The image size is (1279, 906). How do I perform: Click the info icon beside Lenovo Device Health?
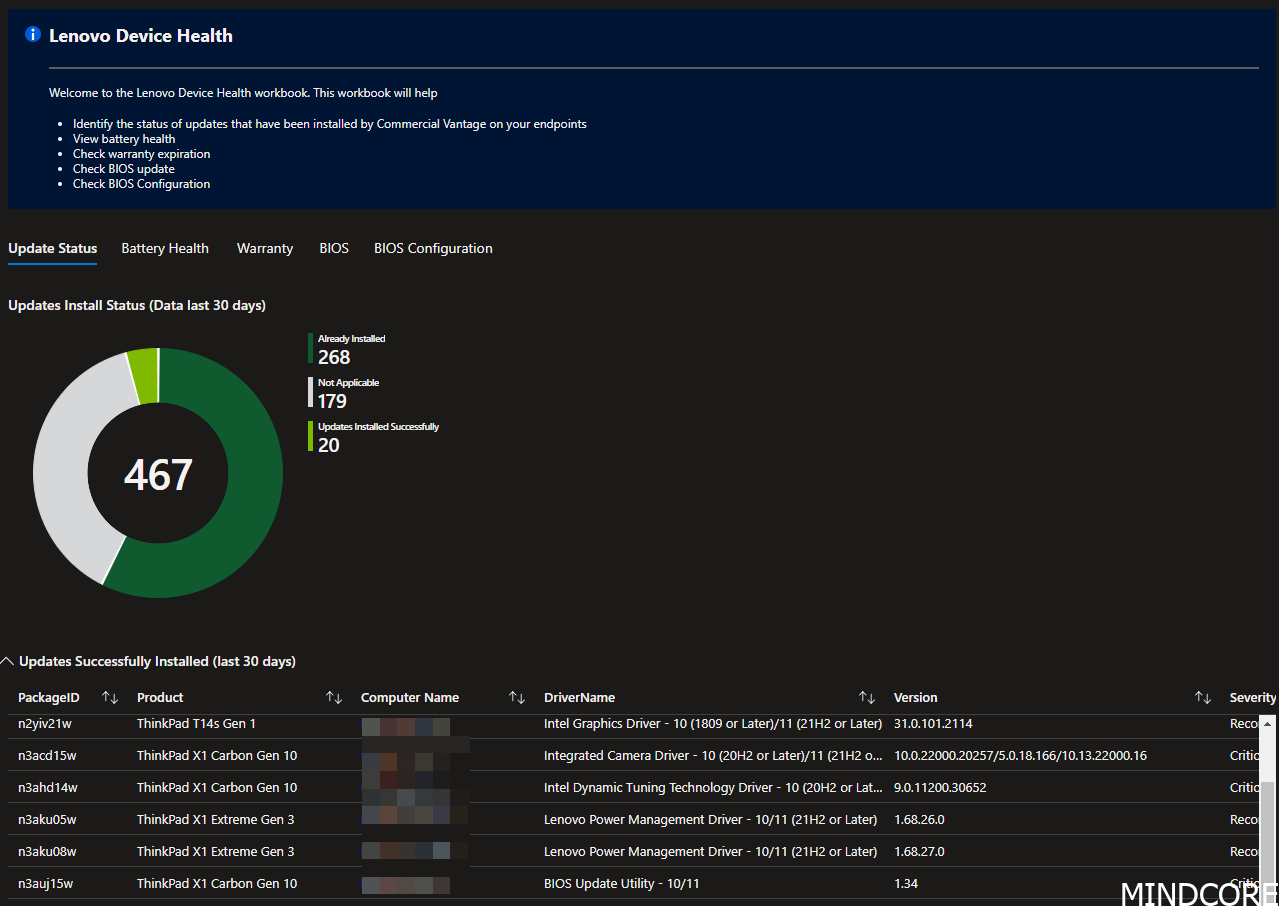[33, 35]
